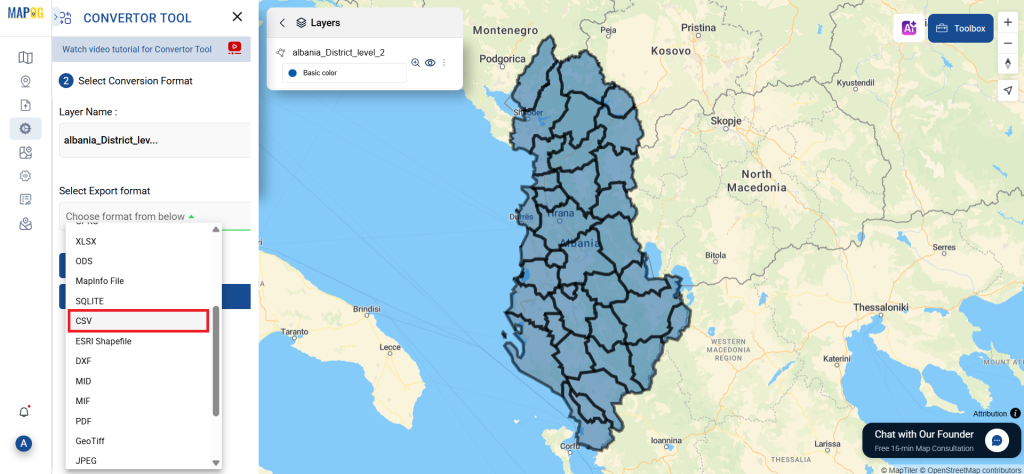This screenshot has height=474, width=1024.
Task: Open albania_District_level_2 layer three-dot options
Action: pyautogui.click(x=444, y=62)
